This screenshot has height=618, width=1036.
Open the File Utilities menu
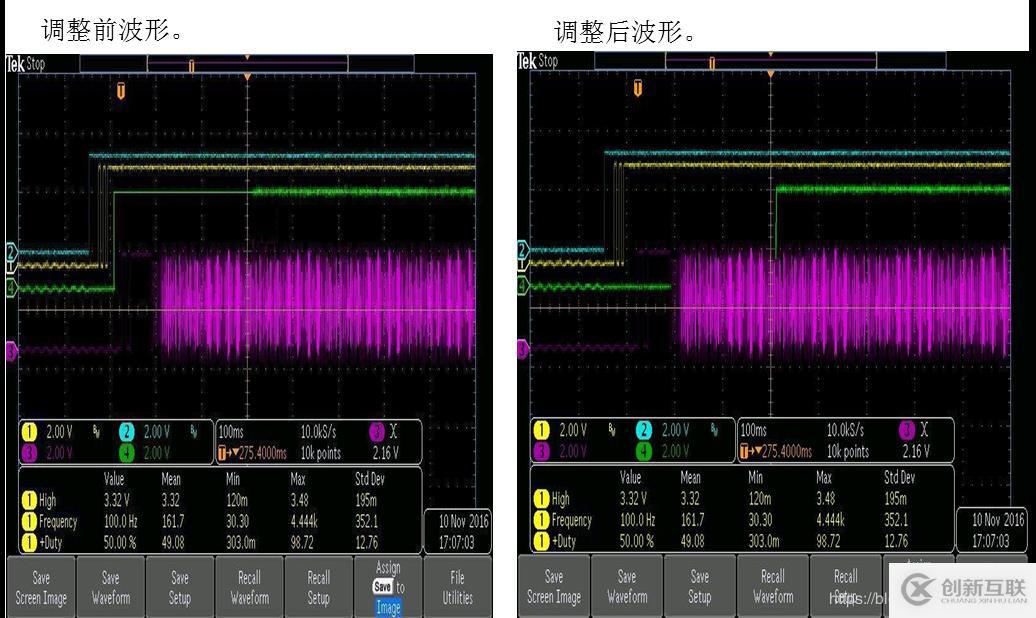[x=457, y=587]
